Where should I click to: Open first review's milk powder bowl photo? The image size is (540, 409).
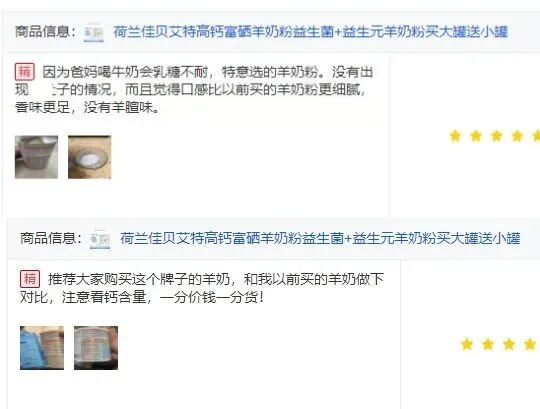click(x=90, y=157)
